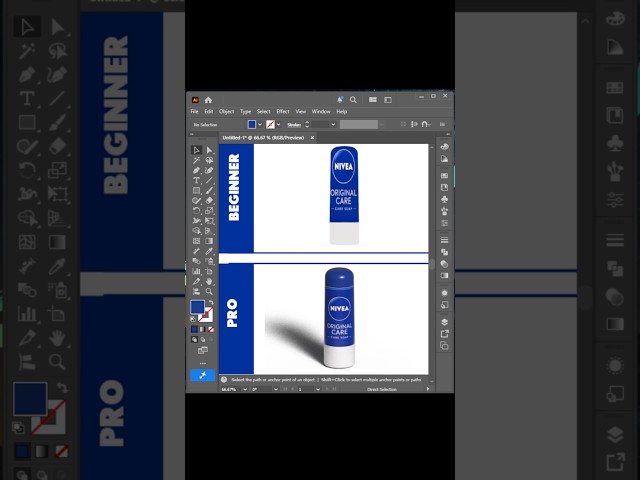Image resolution: width=640 pixels, height=480 pixels.
Task: Set paint mode to Color
Action: coord(194,329)
